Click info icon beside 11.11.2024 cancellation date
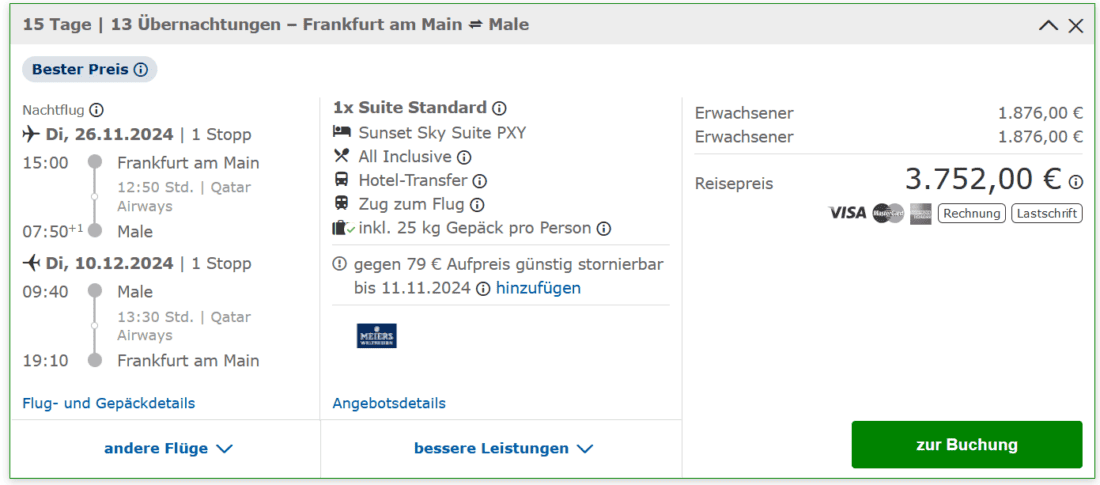The width and height of the screenshot is (1100, 485). pyautogui.click(x=483, y=289)
